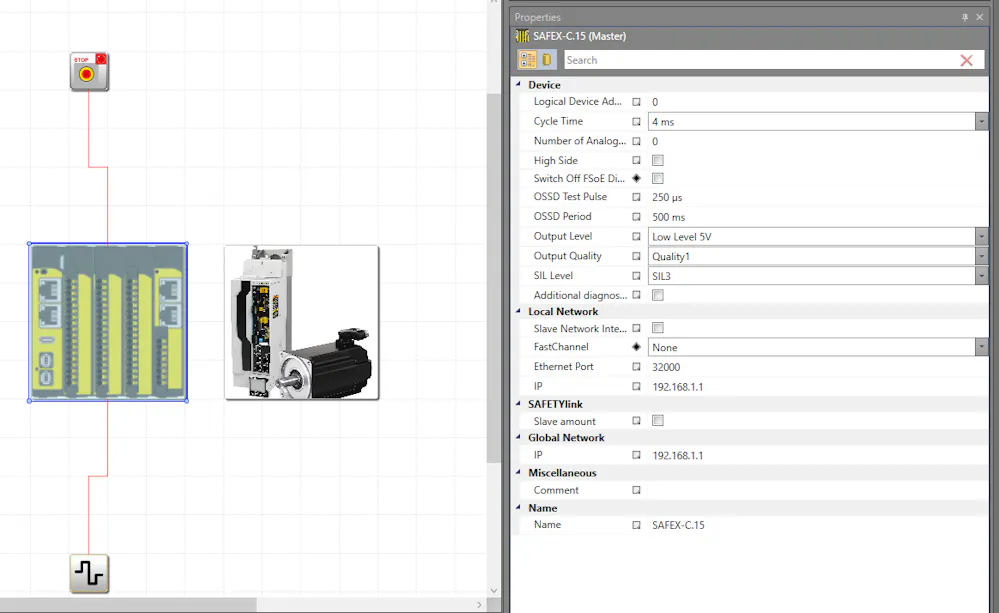Pin the Properties panel
Image resolution: width=999 pixels, height=613 pixels.
point(965,17)
